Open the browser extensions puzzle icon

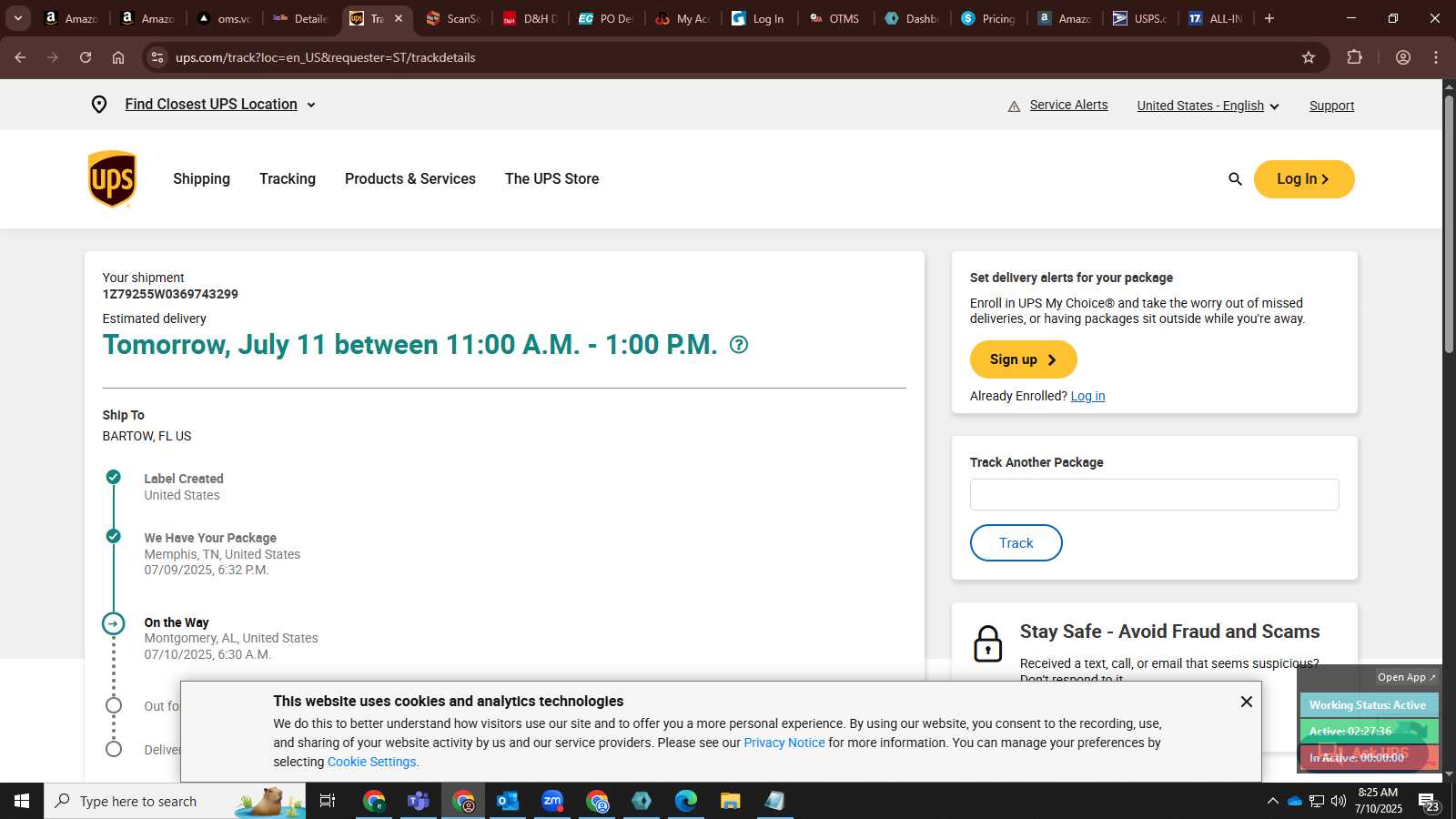tap(1354, 57)
